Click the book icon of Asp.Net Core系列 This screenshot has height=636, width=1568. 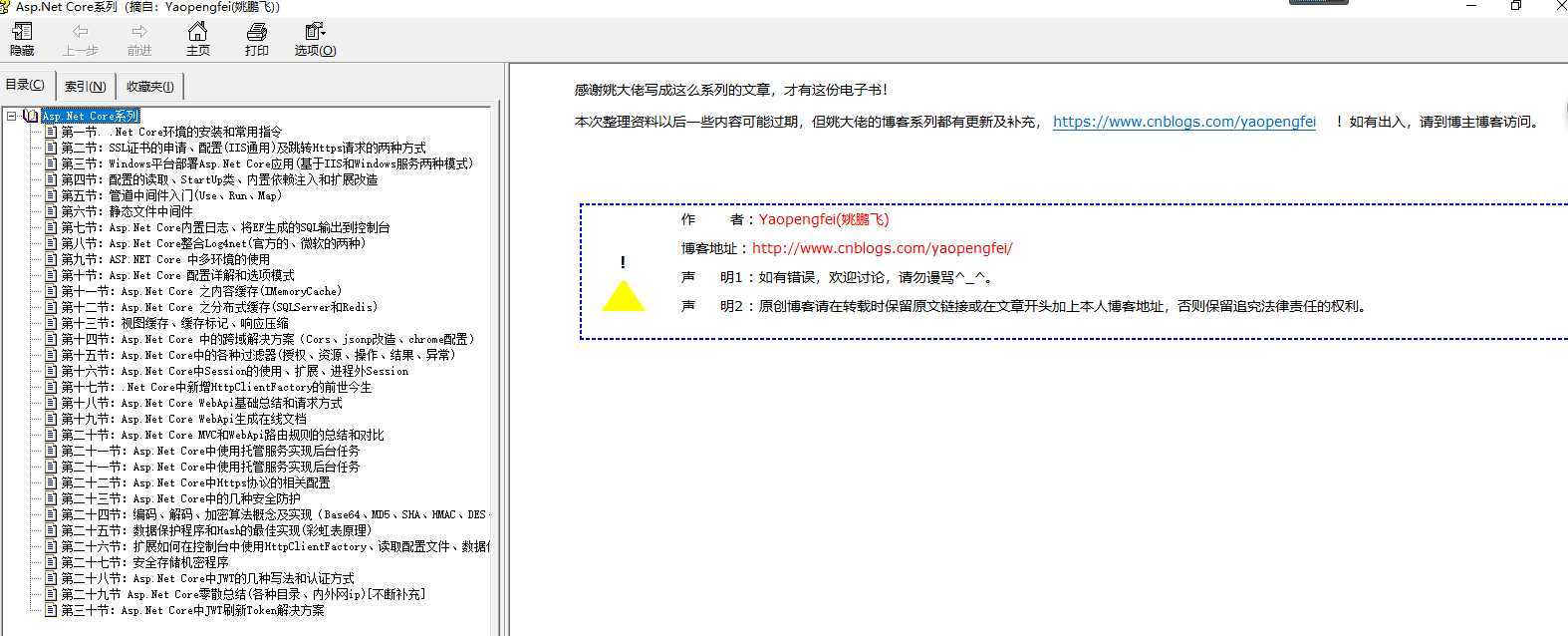click(x=31, y=116)
